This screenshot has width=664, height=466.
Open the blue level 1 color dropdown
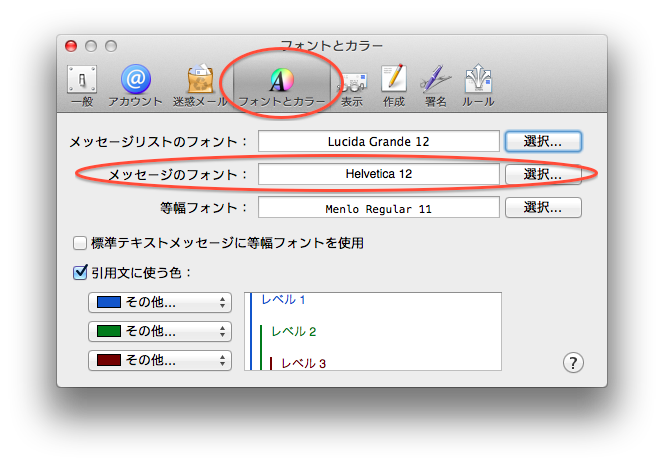[159, 302]
